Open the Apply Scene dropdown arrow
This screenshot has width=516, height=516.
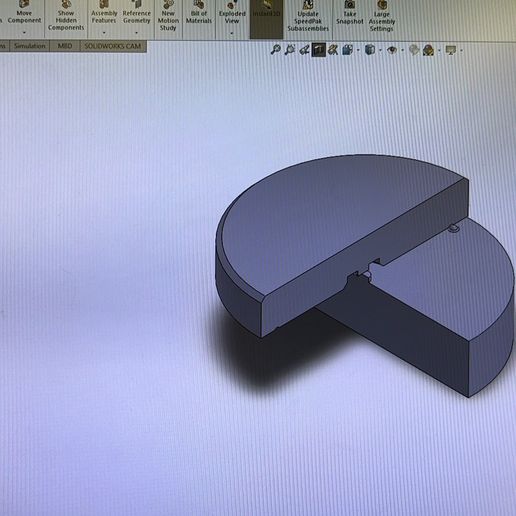click(x=439, y=50)
